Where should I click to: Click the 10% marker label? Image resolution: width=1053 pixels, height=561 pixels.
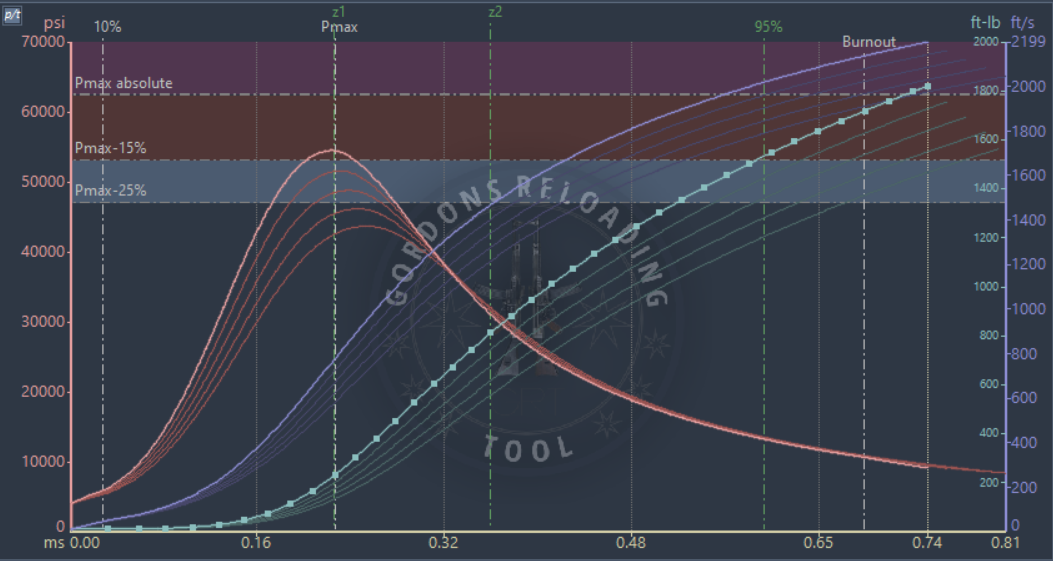click(108, 27)
